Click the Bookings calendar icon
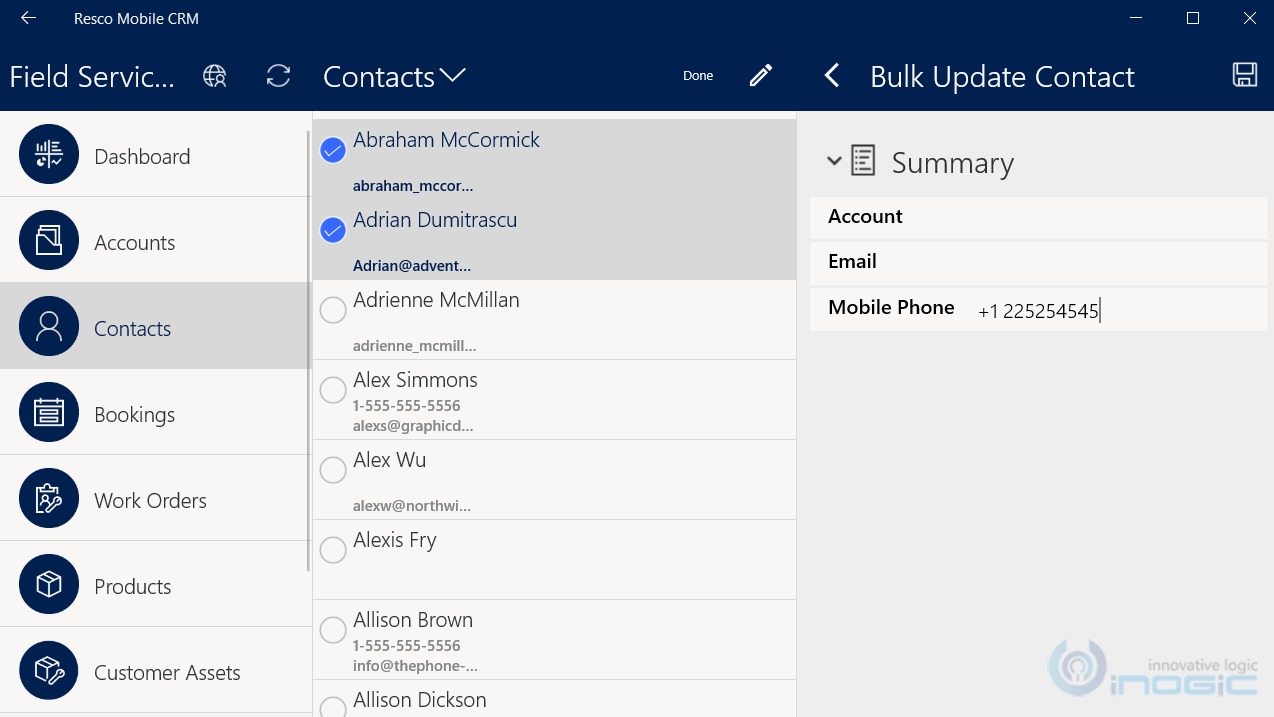The height and width of the screenshot is (717, 1274). (x=49, y=412)
